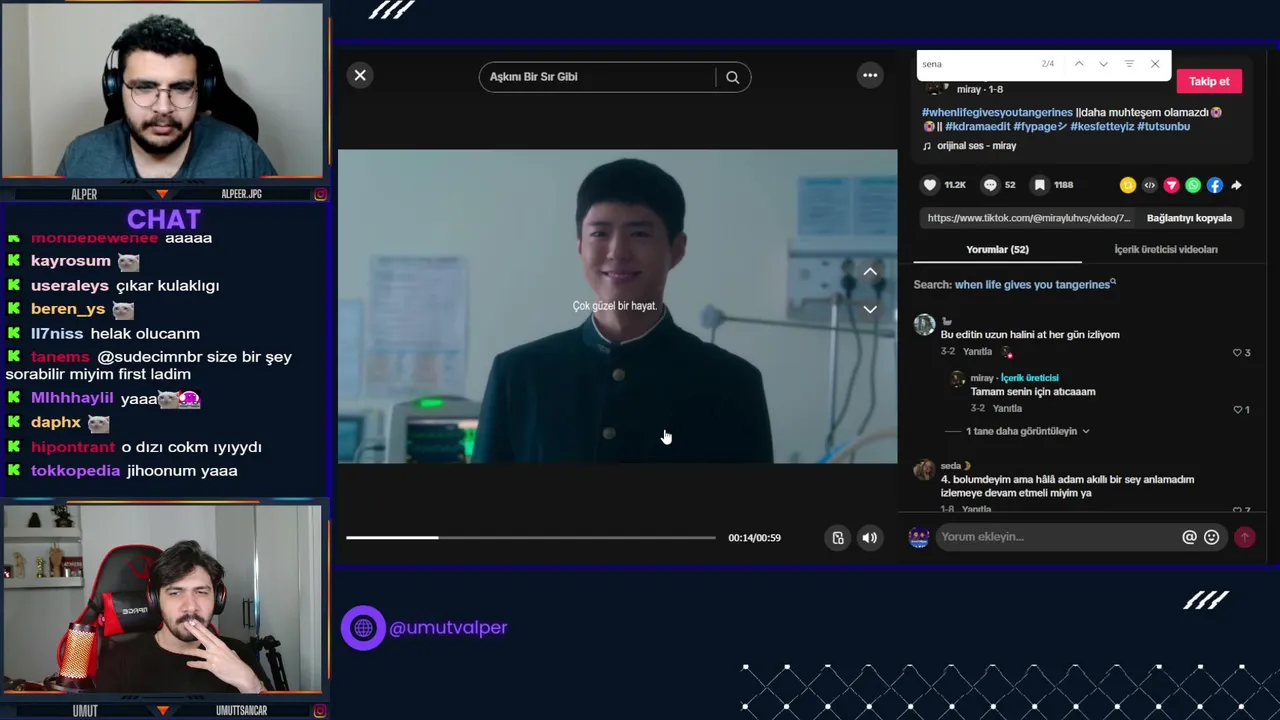Open find-in-page filter options icon

pyautogui.click(x=1129, y=64)
